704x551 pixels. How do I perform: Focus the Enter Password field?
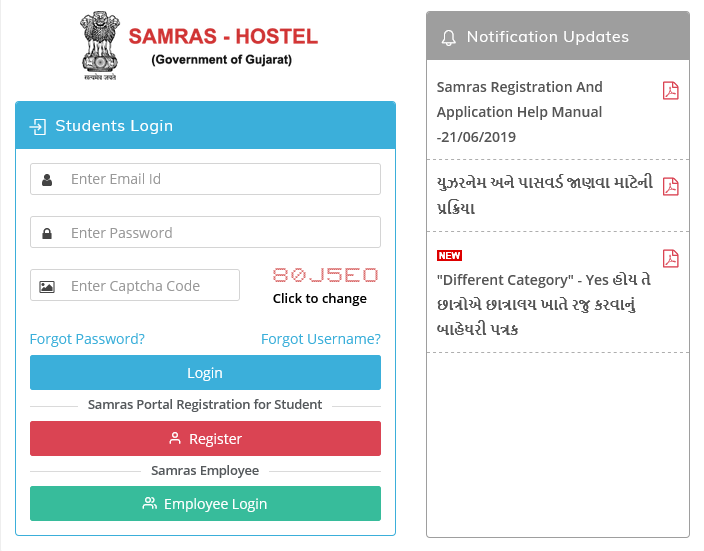point(205,232)
